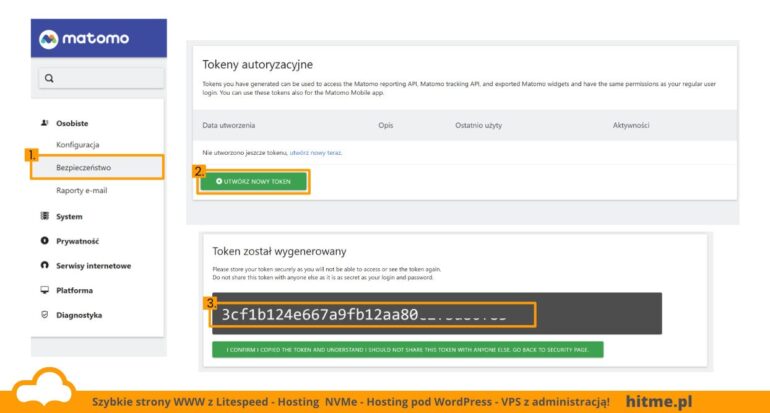Focus the sidebar search field
The width and height of the screenshot is (770, 413).
pyautogui.click(x=101, y=78)
